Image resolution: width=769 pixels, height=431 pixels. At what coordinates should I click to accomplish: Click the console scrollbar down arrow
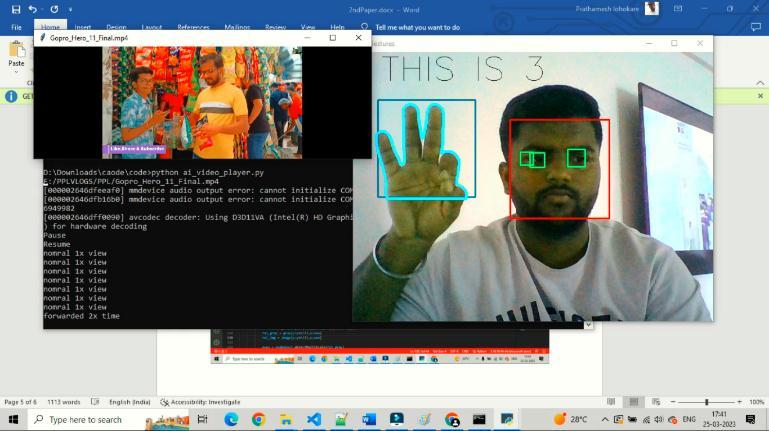point(588,325)
